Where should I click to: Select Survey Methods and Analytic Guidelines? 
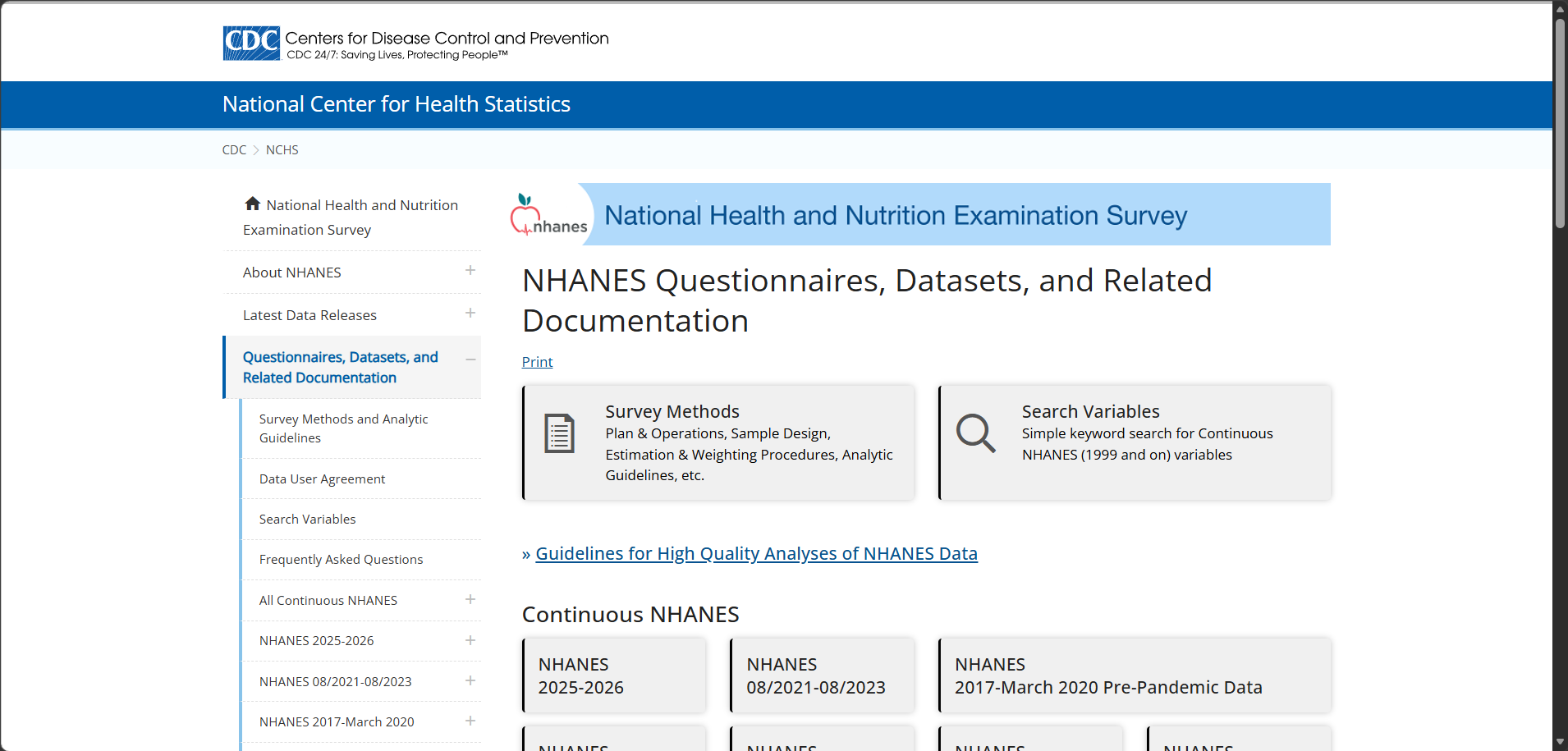pyautogui.click(x=344, y=428)
